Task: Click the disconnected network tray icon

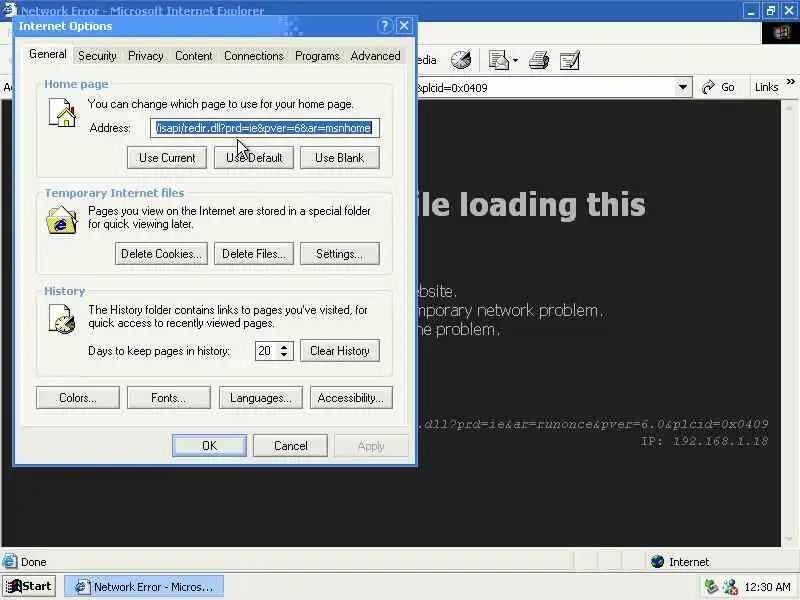Action: 730,587
